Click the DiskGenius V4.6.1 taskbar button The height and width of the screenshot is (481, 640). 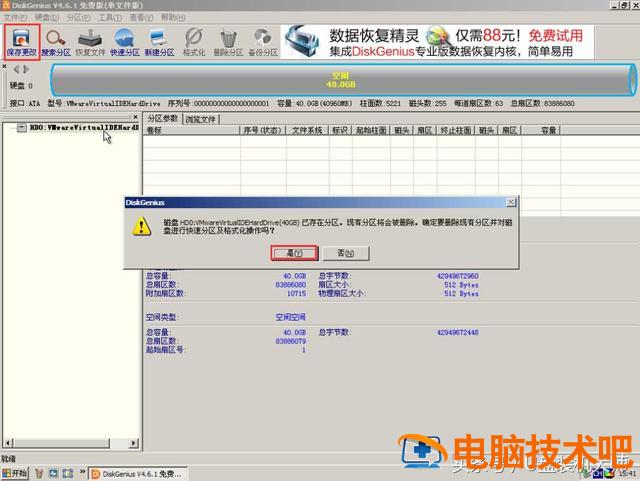click(x=138, y=474)
